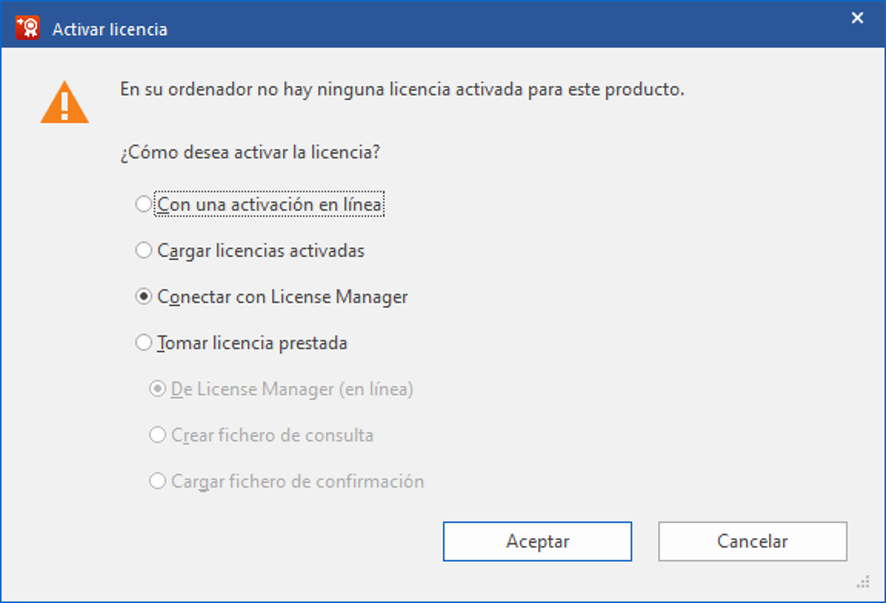Click the '¿Cómo desea activar la licencia?' question text

249,153
